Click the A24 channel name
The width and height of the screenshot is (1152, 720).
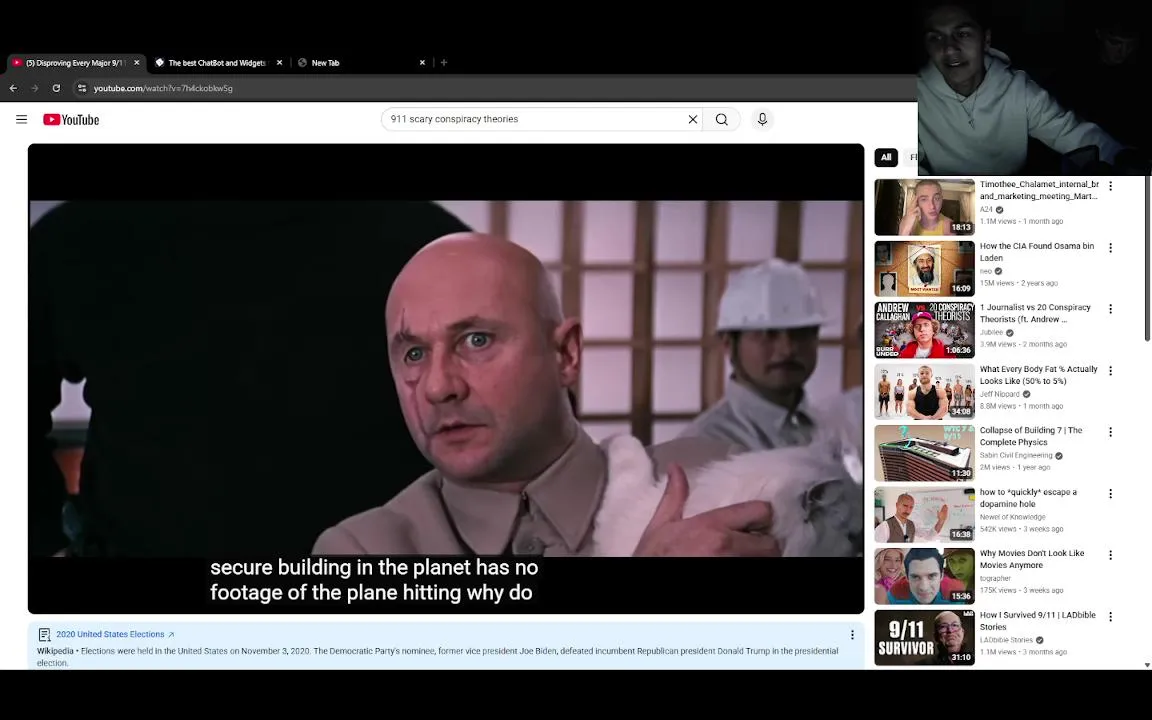coord(986,209)
